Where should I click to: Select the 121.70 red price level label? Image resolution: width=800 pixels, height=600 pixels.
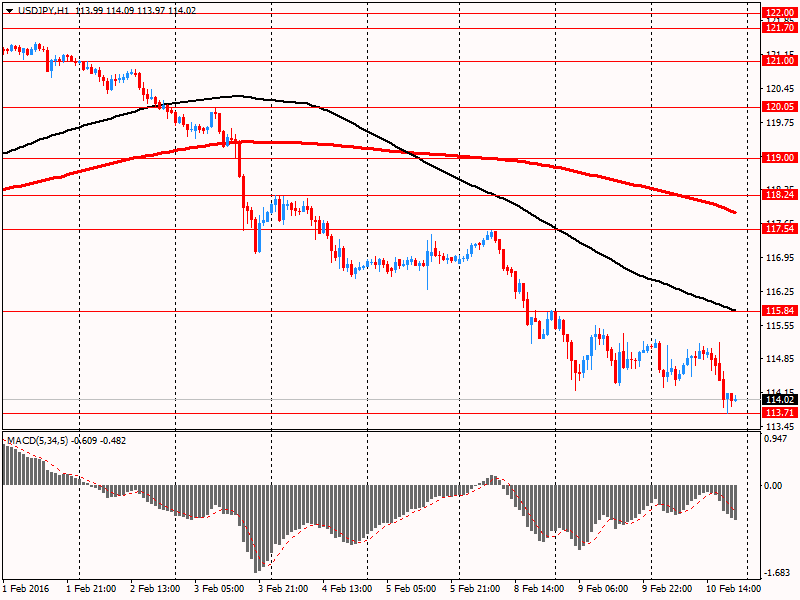tap(780, 28)
